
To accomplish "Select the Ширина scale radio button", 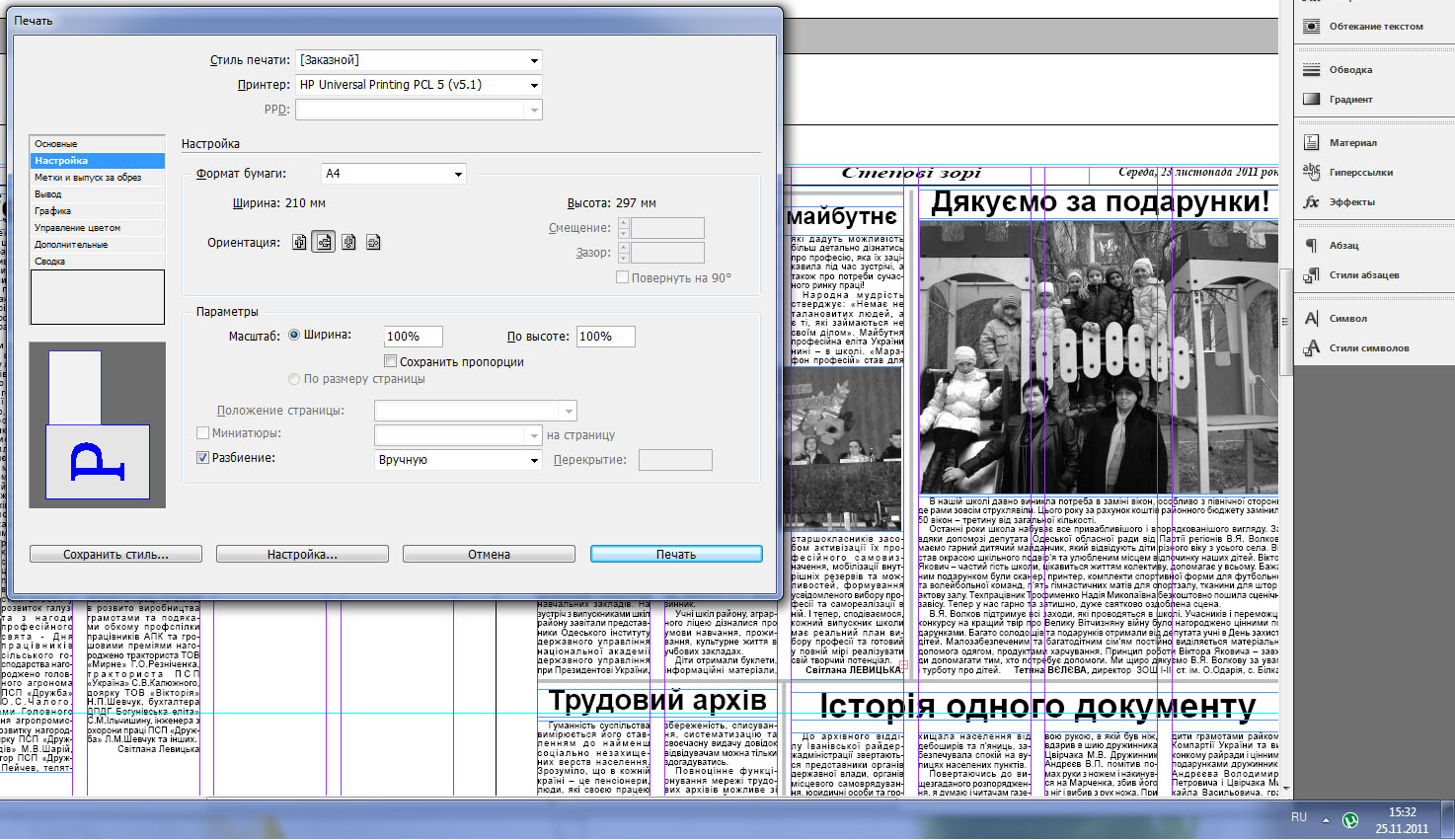I will (x=294, y=335).
